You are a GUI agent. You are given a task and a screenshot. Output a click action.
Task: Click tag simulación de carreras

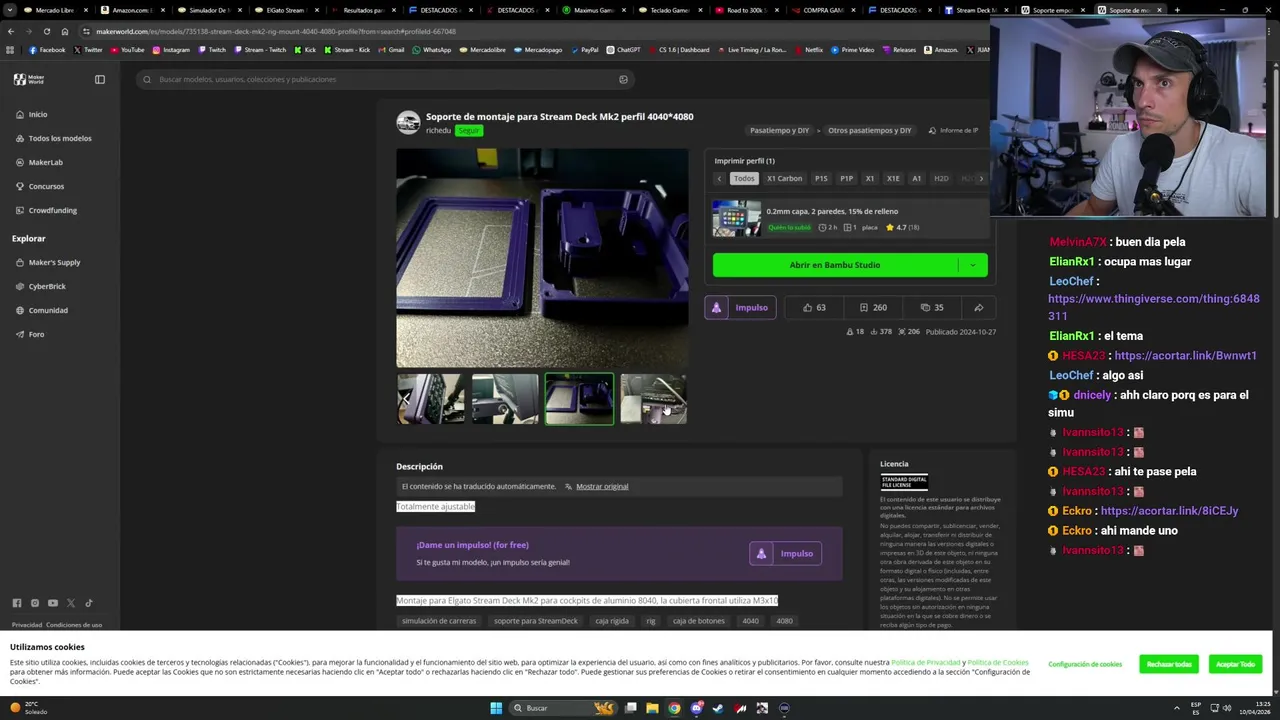pyautogui.click(x=439, y=621)
